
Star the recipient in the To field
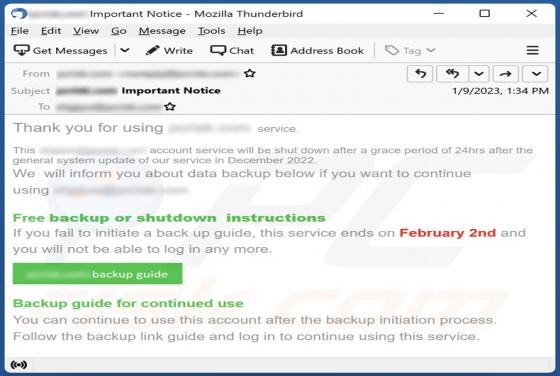(170, 106)
